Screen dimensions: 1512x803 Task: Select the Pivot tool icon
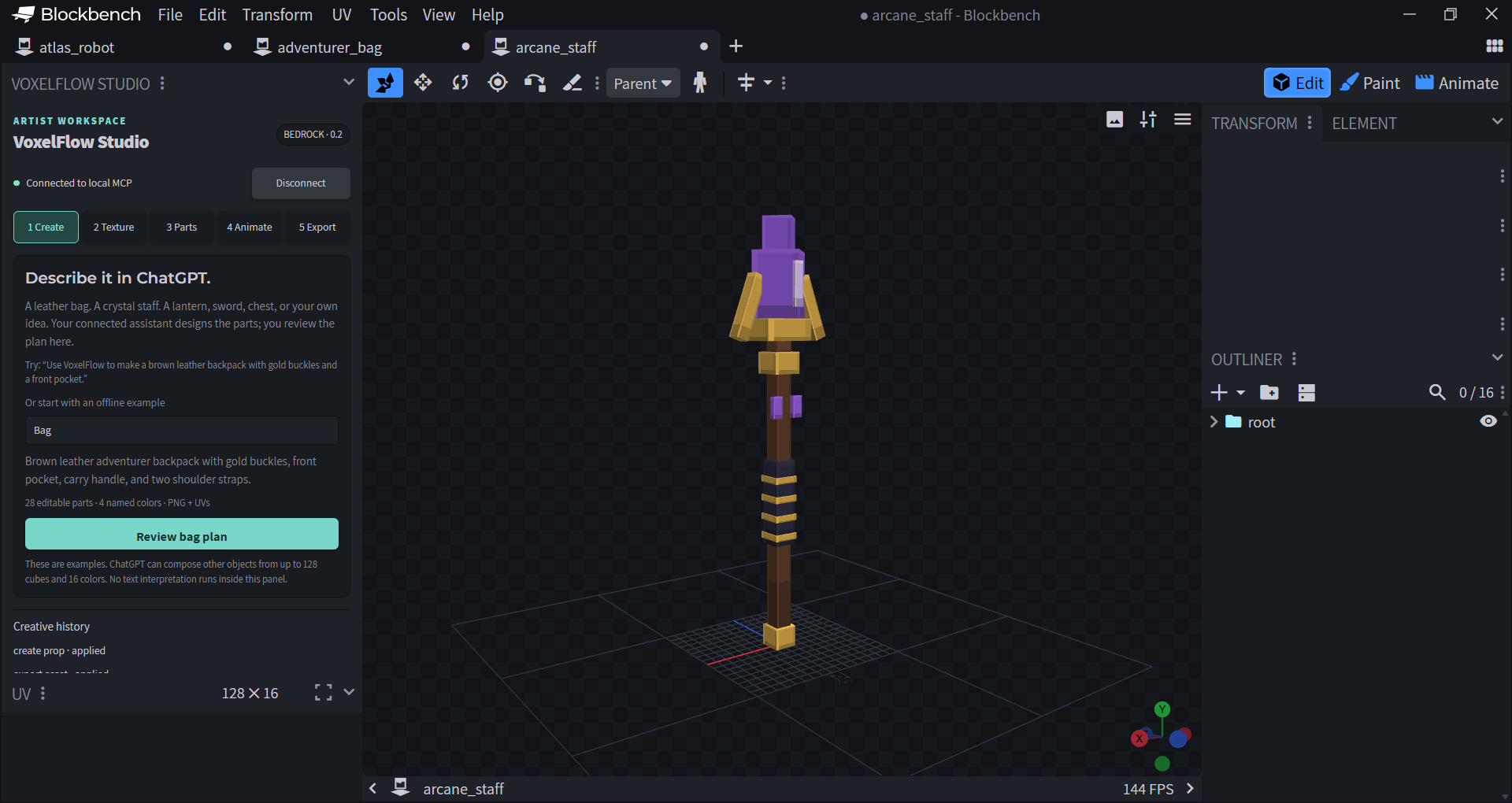pyautogui.click(x=498, y=83)
